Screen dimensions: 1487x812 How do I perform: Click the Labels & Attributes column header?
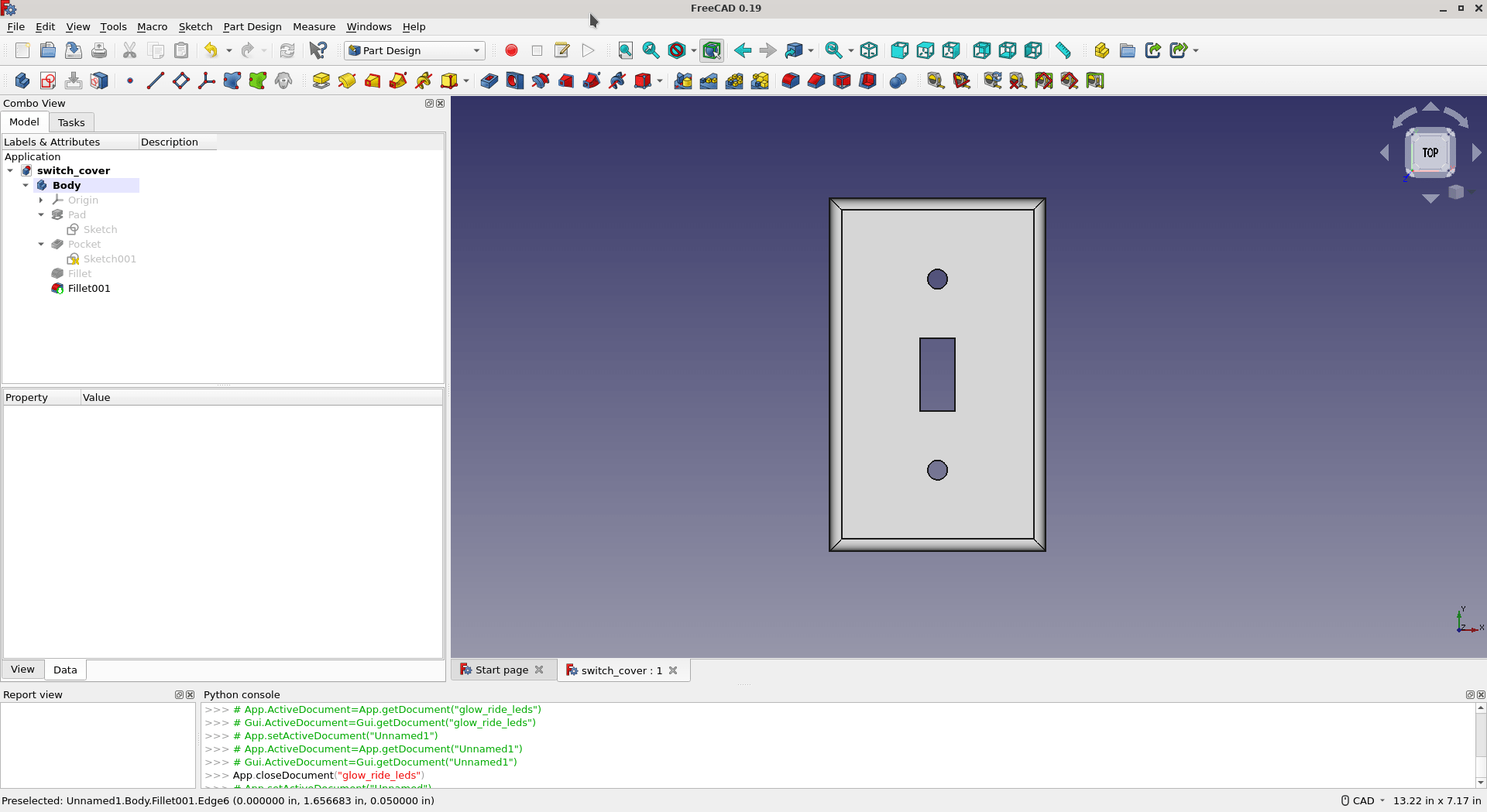click(x=70, y=142)
